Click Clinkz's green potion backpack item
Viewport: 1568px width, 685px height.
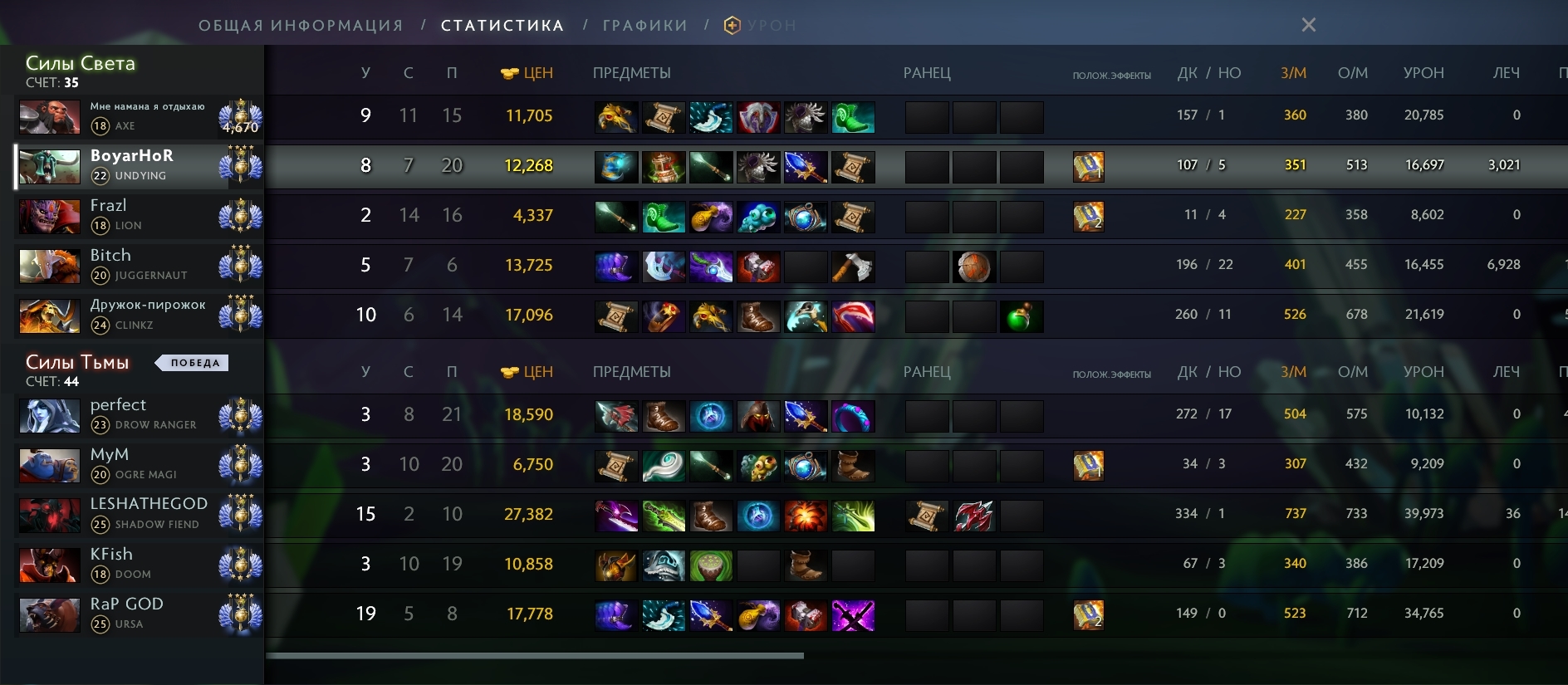point(1021,316)
